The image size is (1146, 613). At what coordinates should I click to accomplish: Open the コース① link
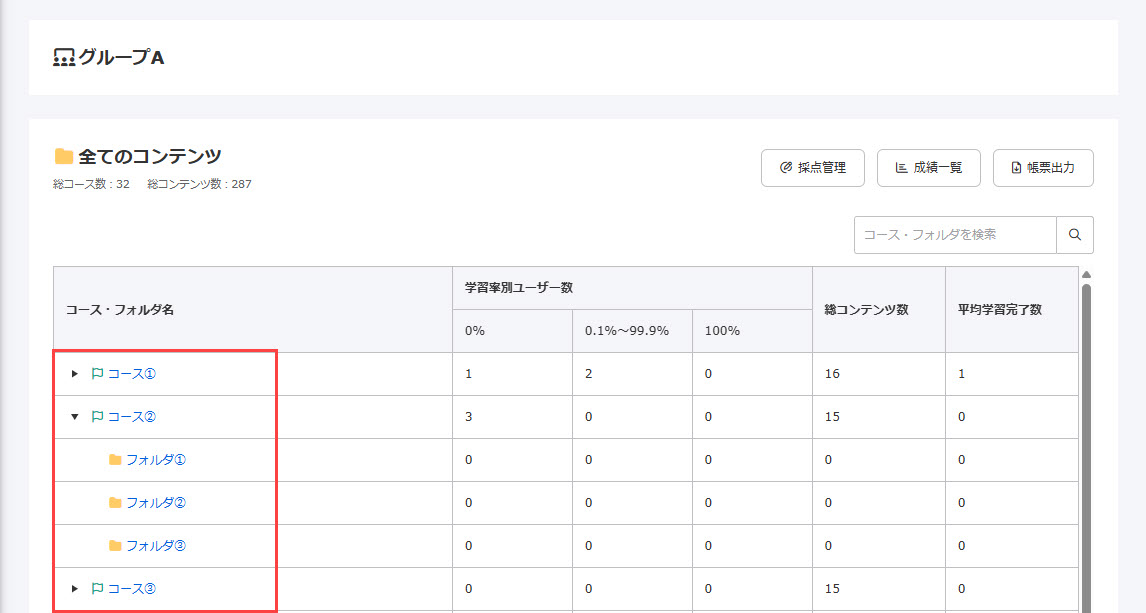pos(132,374)
